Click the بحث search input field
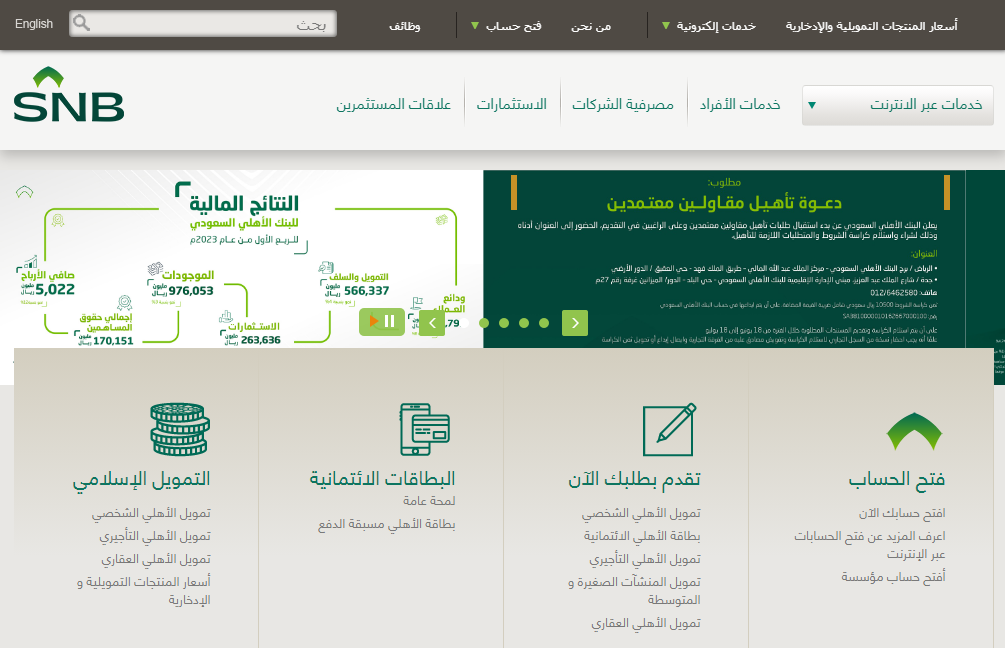The width and height of the screenshot is (1005, 648). point(203,24)
